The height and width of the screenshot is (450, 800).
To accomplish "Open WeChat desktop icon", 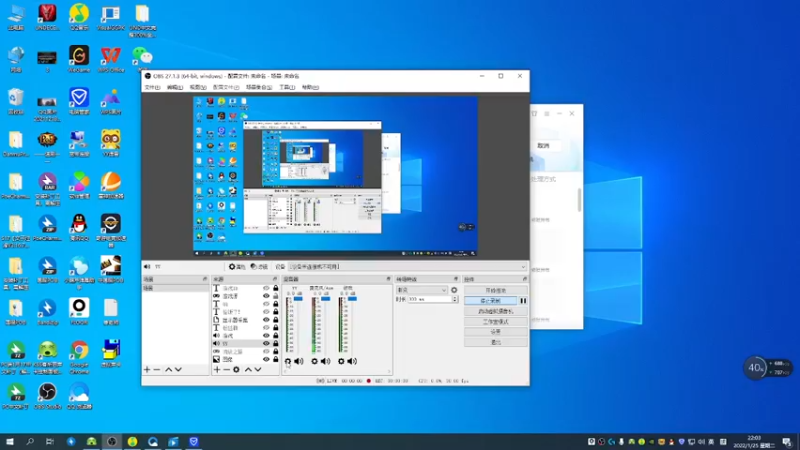I will (x=142, y=58).
